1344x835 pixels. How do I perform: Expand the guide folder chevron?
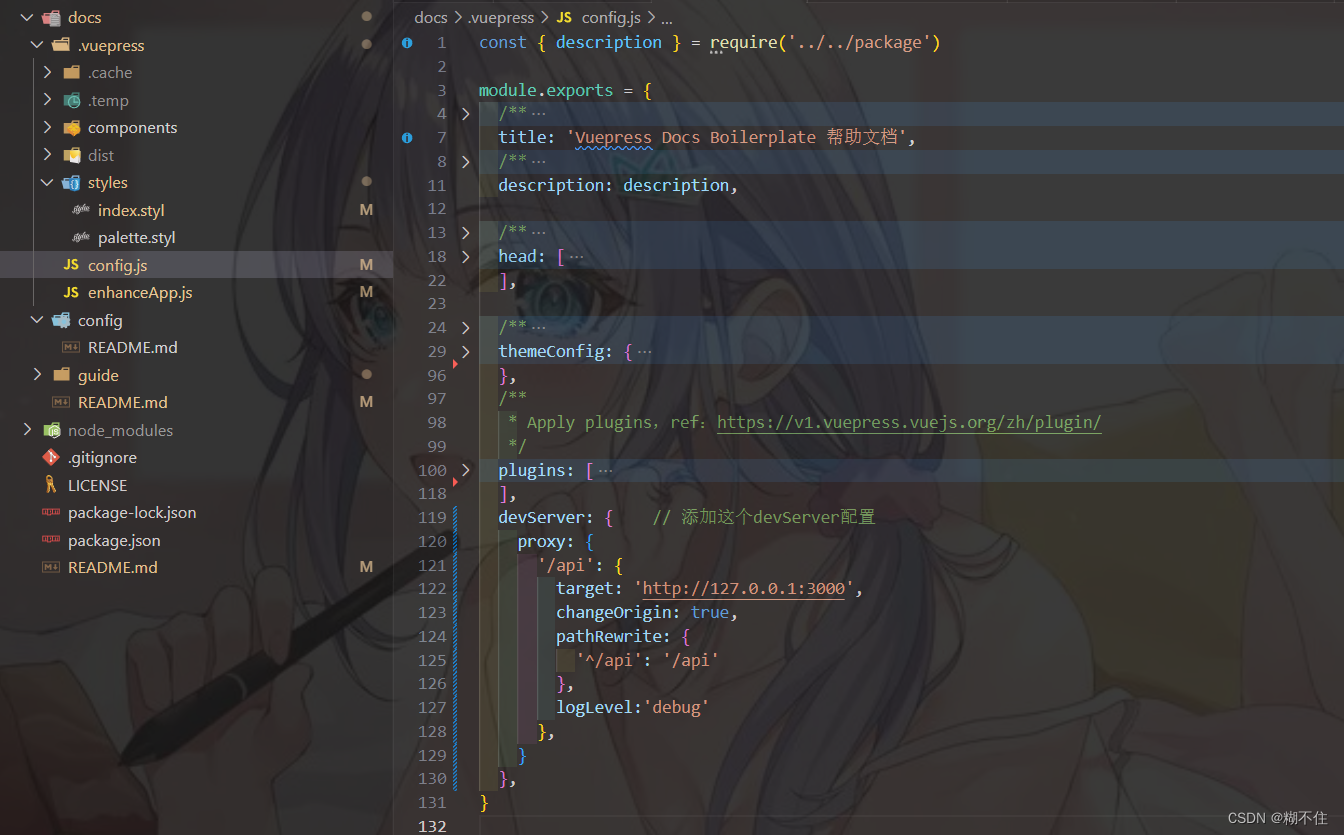37,375
